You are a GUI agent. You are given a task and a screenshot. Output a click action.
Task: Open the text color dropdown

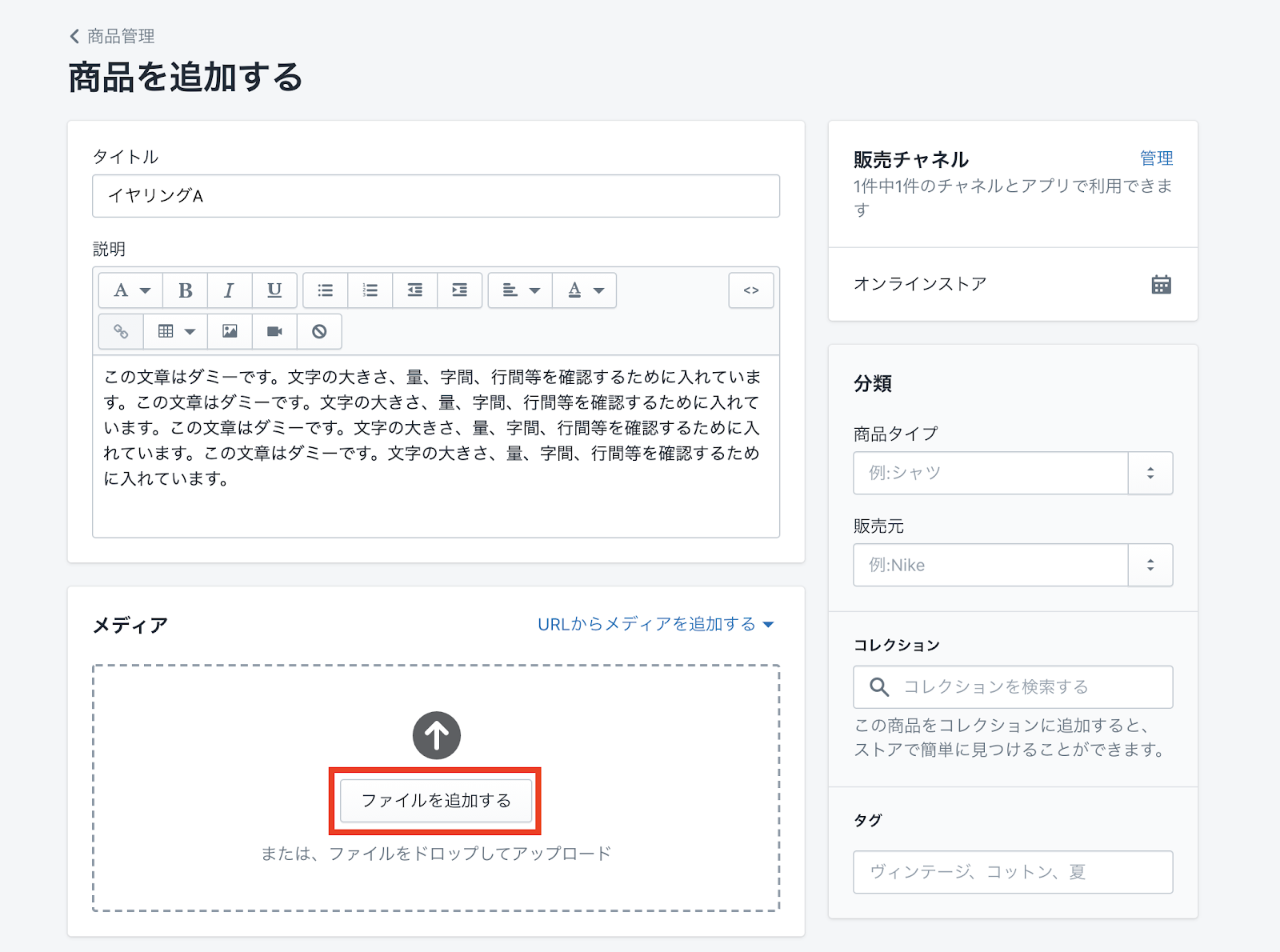[x=585, y=290]
